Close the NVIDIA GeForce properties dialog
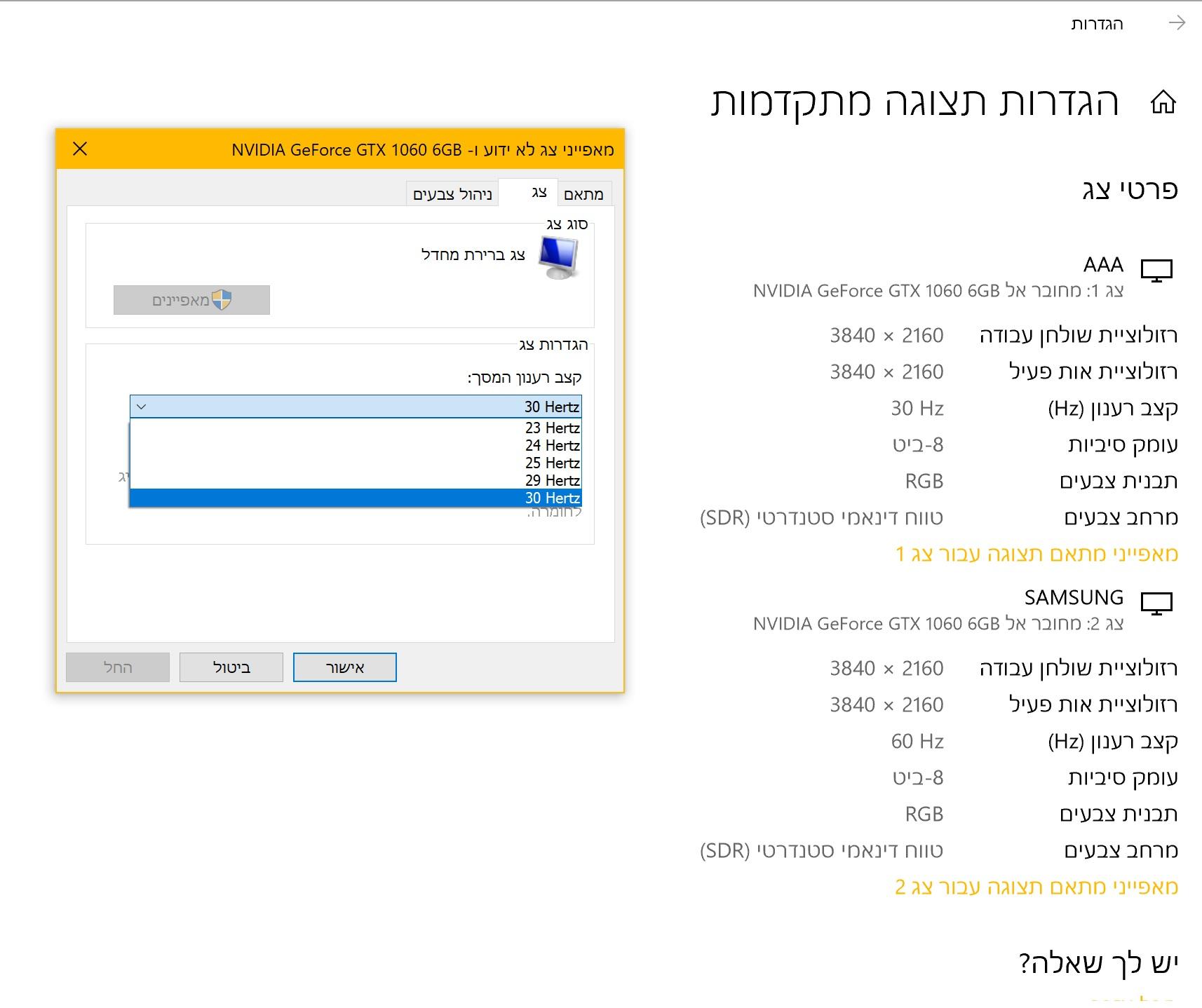 click(80, 149)
